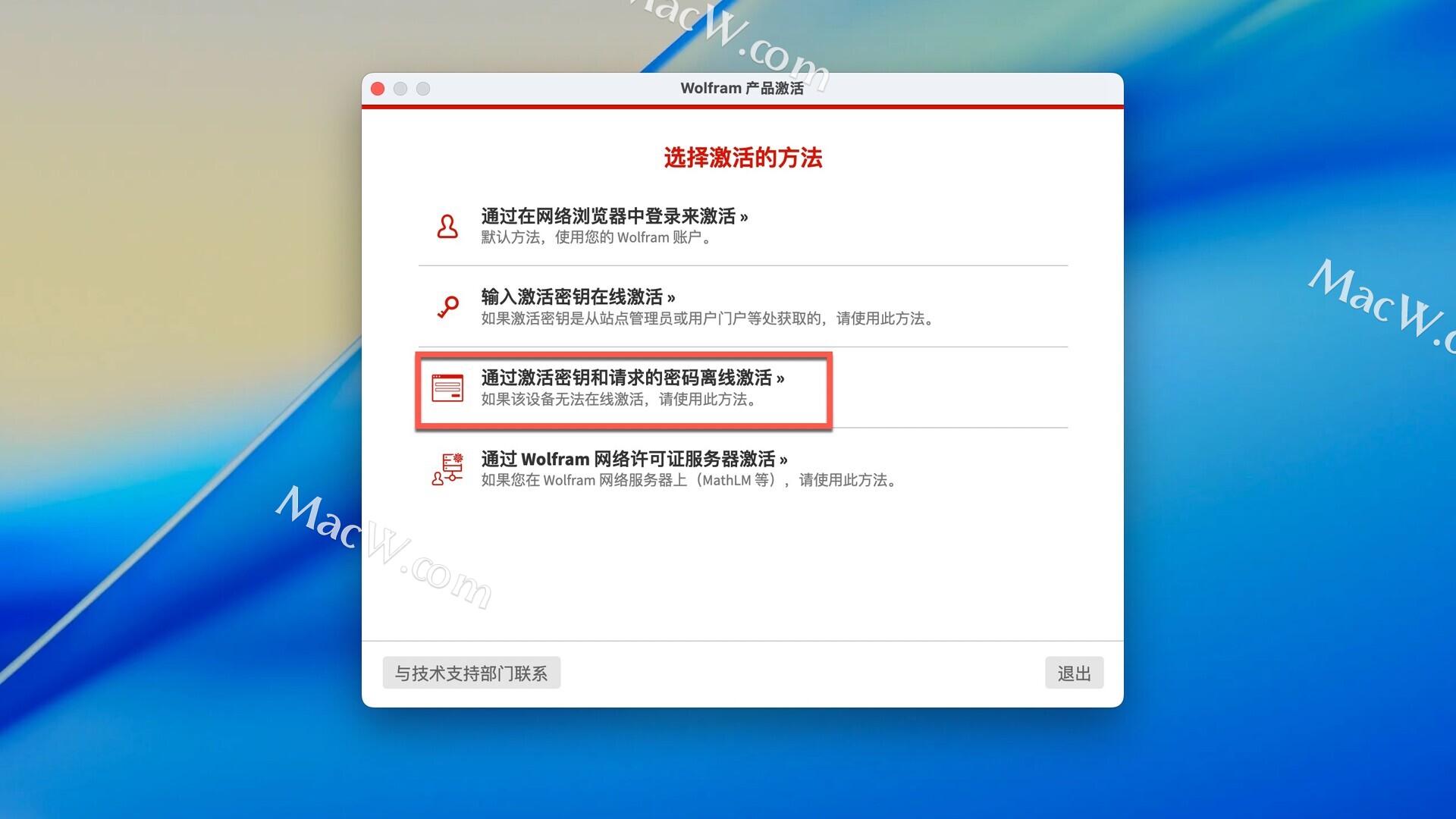Click the MathLM network server description
The height and width of the screenshot is (819, 1456).
(690, 480)
